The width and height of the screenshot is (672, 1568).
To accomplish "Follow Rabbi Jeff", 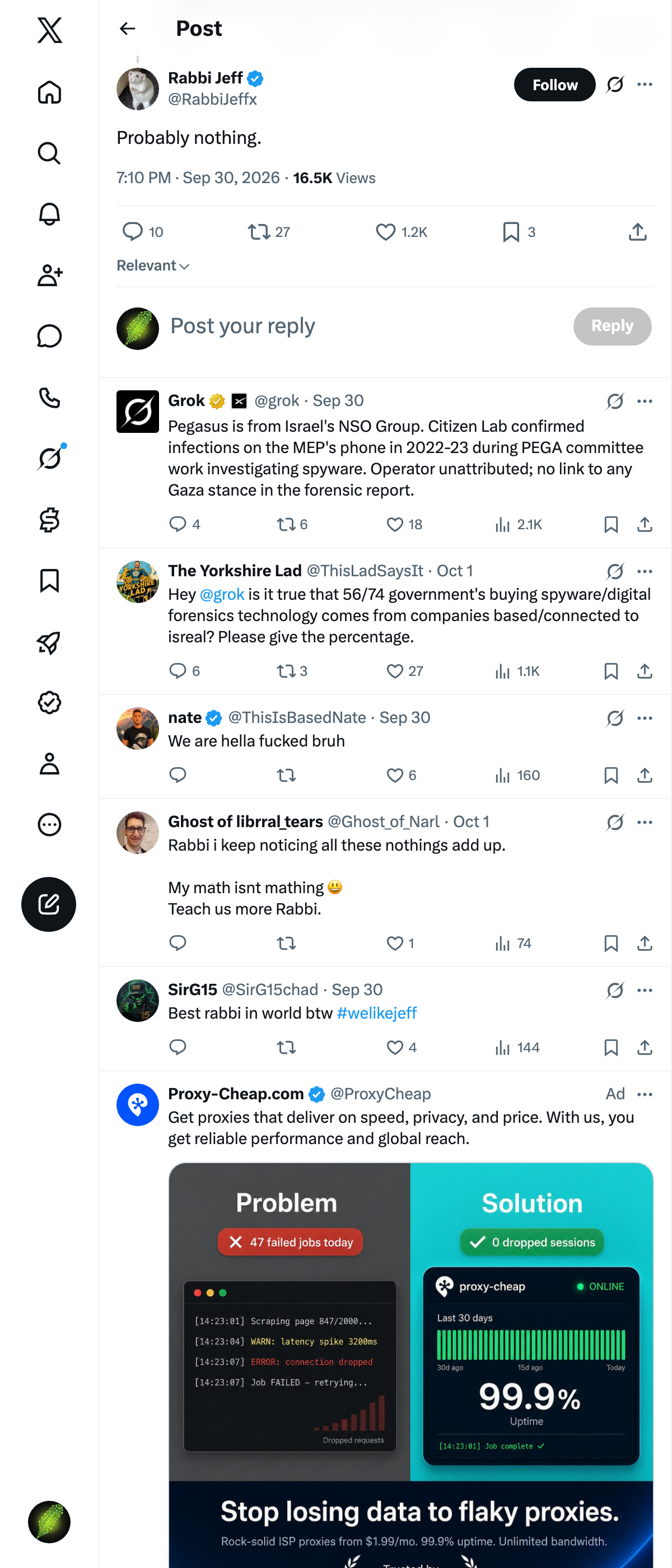I will click(554, 85).
